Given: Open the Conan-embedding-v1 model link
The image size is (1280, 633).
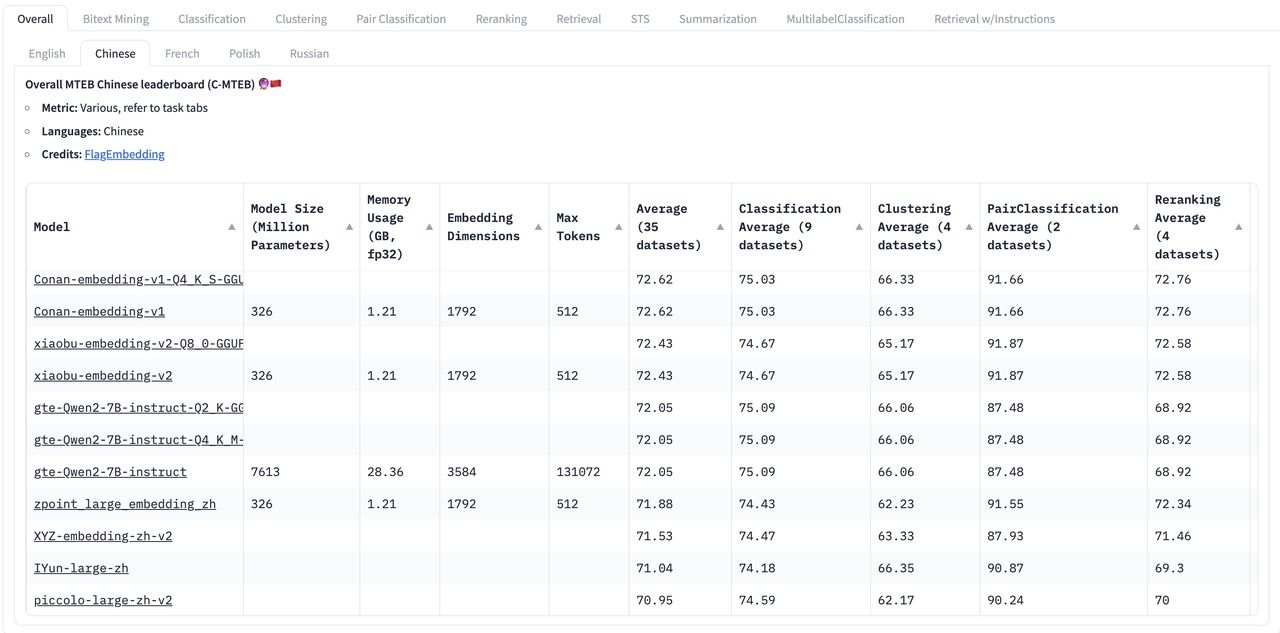Looking at the screenshot, I should (99, 311).
